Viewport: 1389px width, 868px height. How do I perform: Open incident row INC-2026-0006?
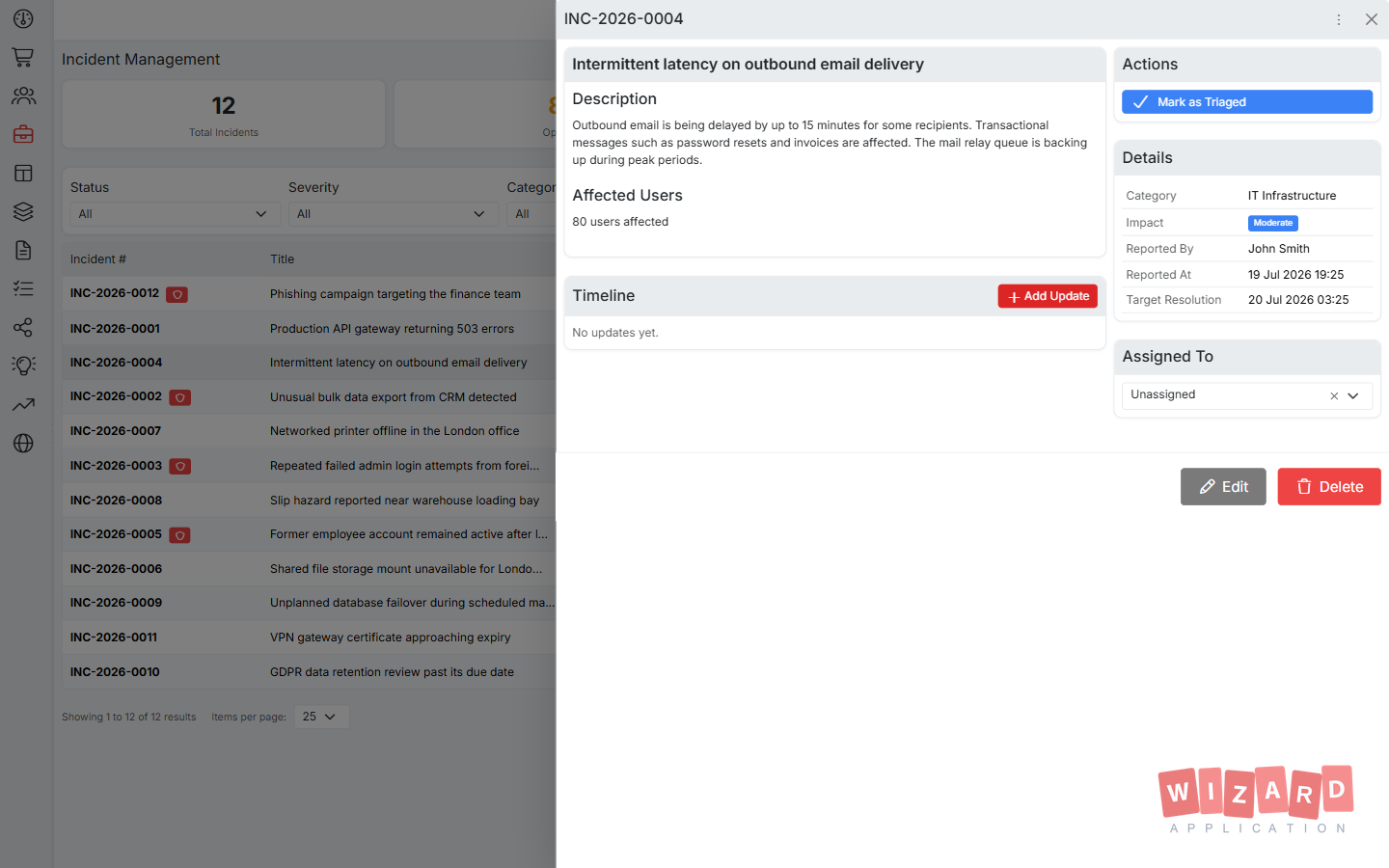310,569
